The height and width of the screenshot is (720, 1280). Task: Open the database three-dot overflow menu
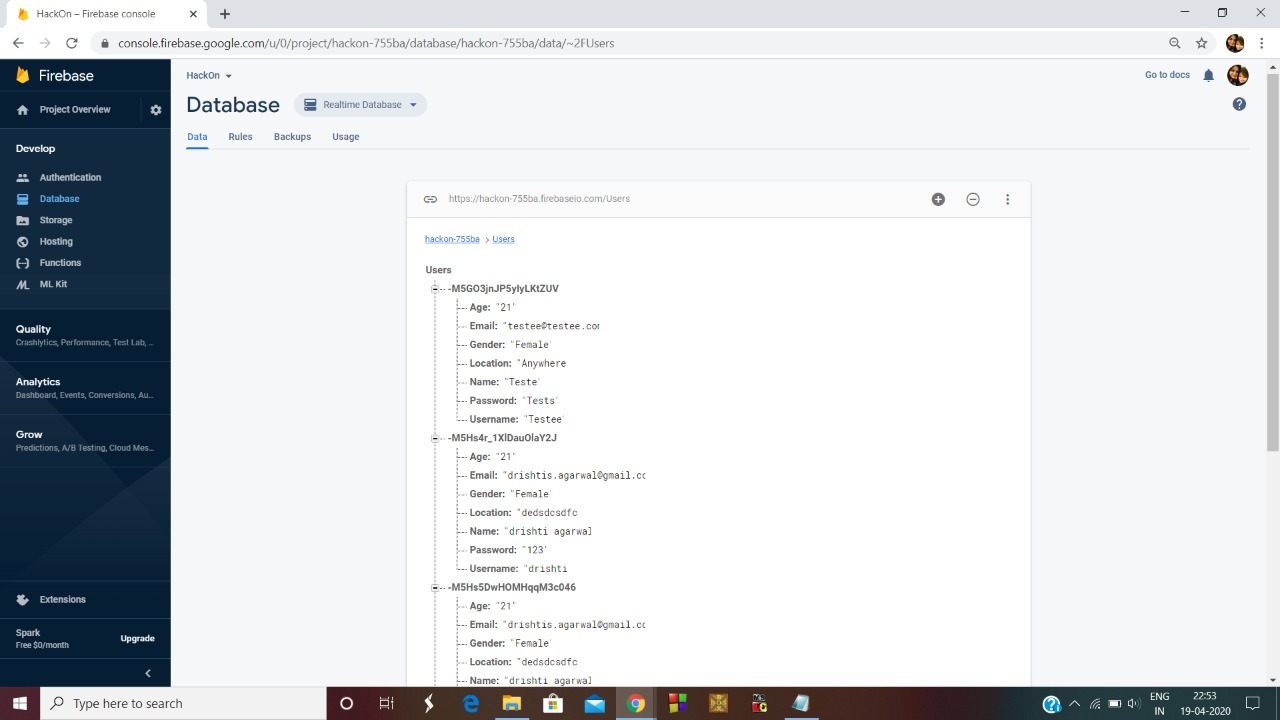1007,199
